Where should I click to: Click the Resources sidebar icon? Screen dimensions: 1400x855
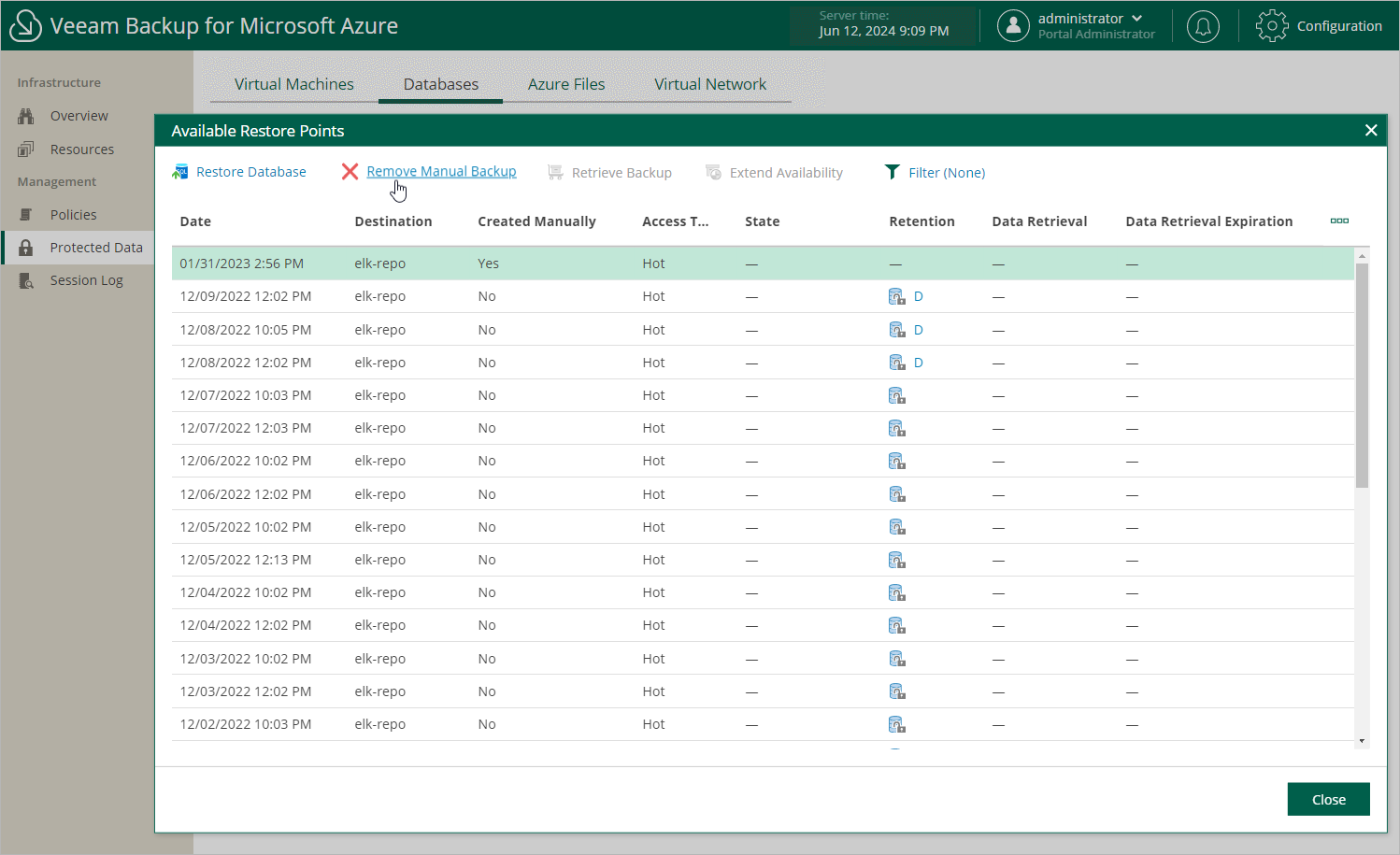click(x=26, y=150)
